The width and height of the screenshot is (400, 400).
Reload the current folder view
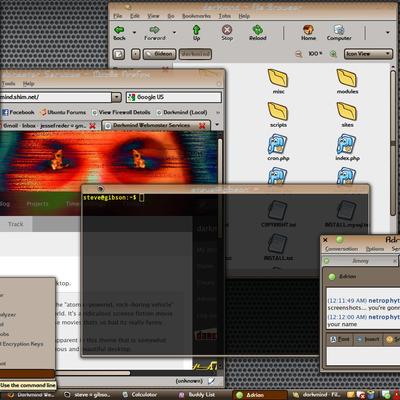click(x=258, y=33)
